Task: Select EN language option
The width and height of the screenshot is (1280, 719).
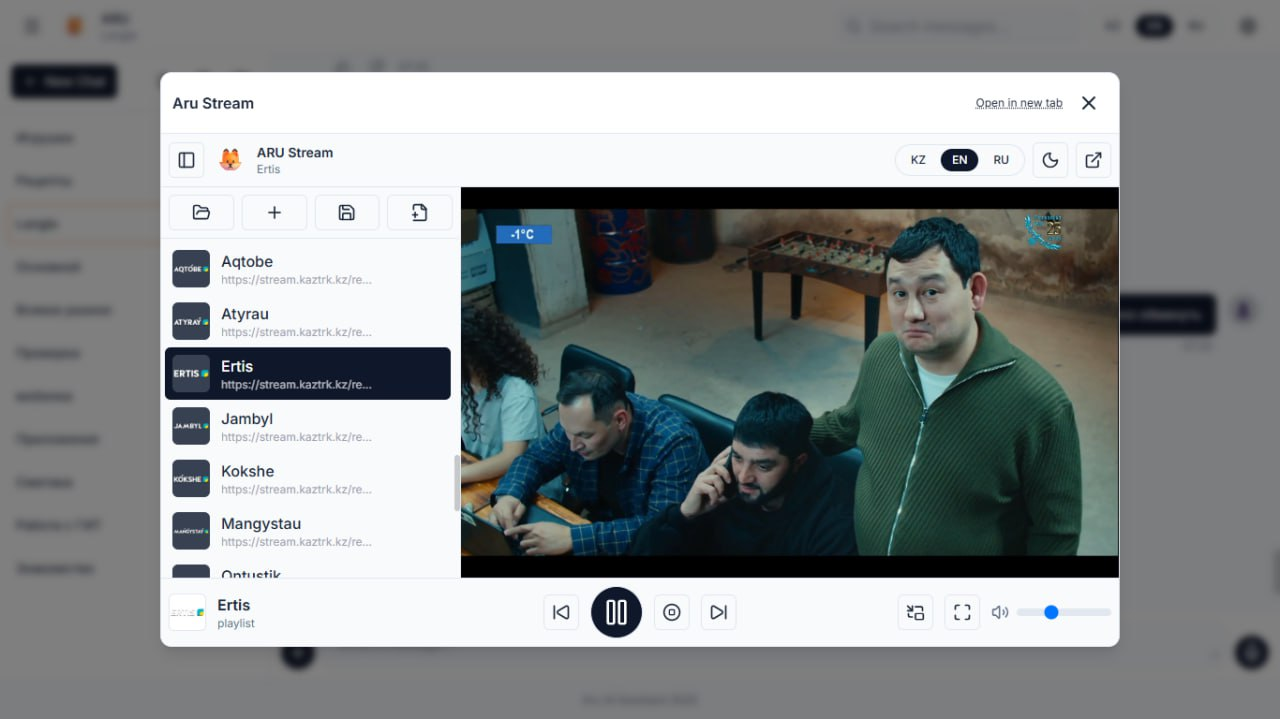Action: click(959, 160)
